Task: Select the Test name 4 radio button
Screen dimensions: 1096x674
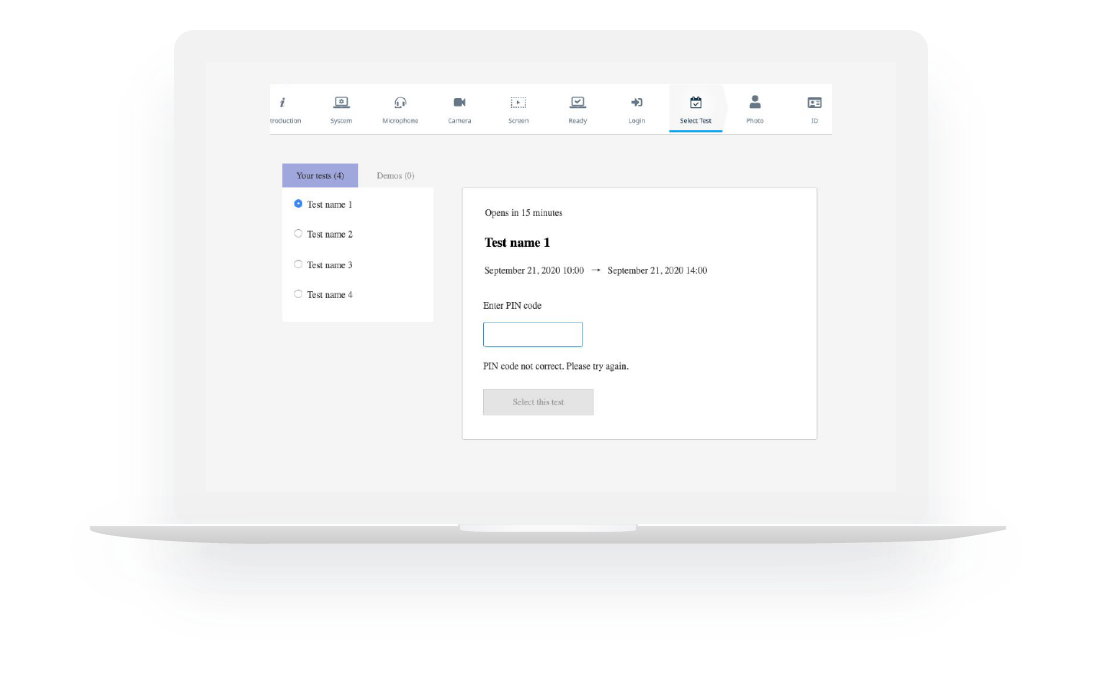Action: coord(298,293)
